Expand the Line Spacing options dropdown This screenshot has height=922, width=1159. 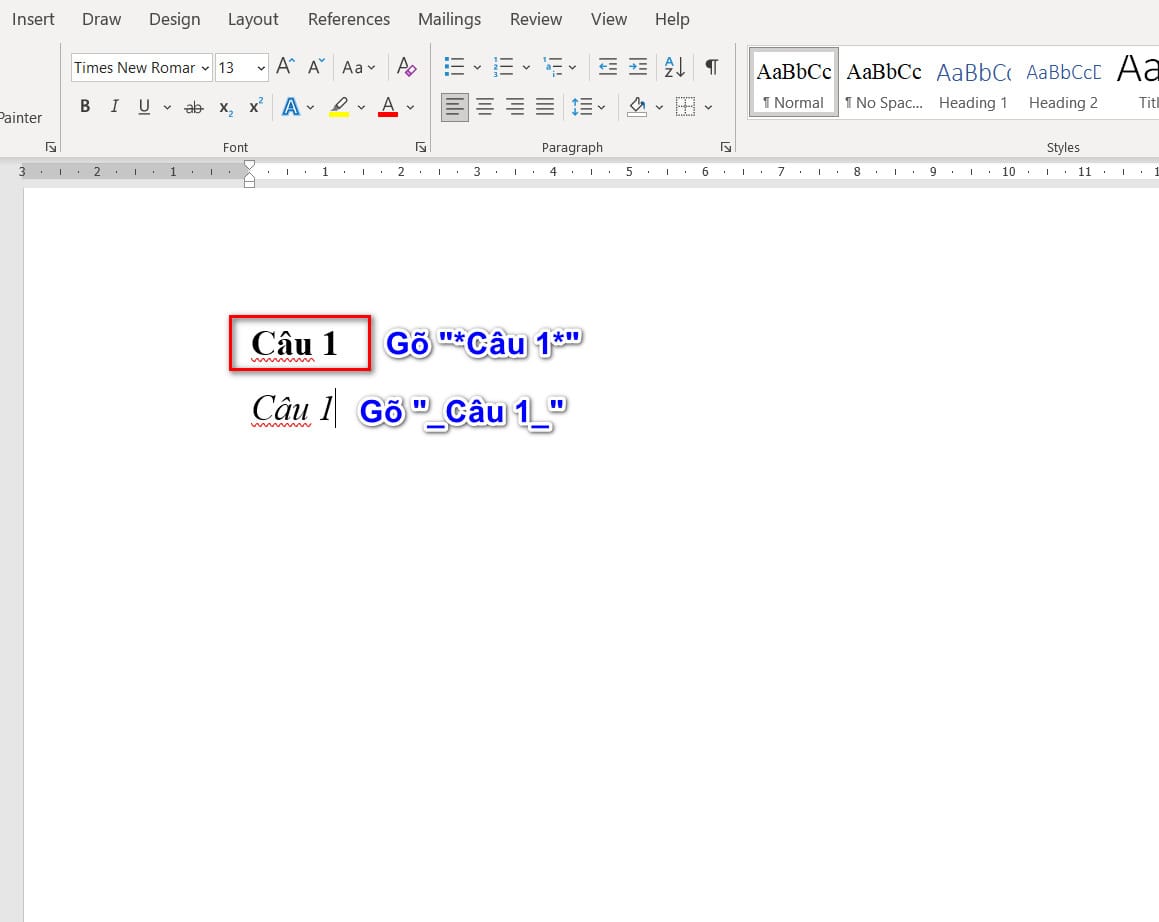pyautogui.click(x=601, y=107)
